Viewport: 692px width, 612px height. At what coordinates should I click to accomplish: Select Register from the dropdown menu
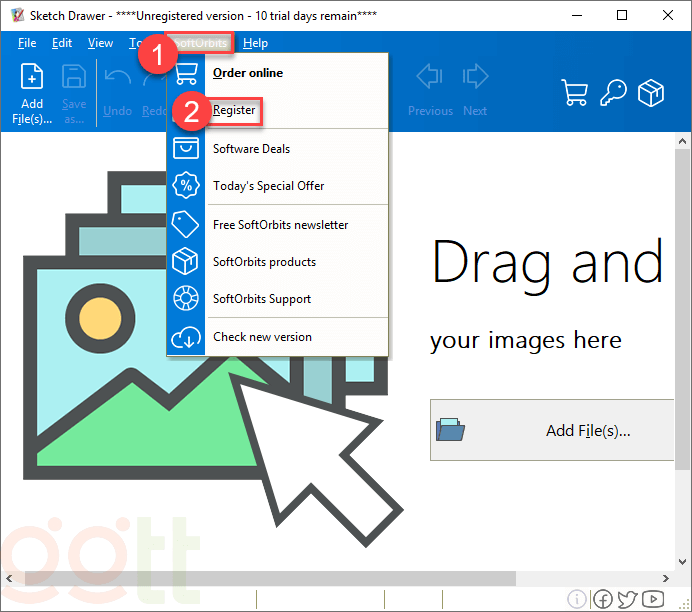tap(235, 110)
